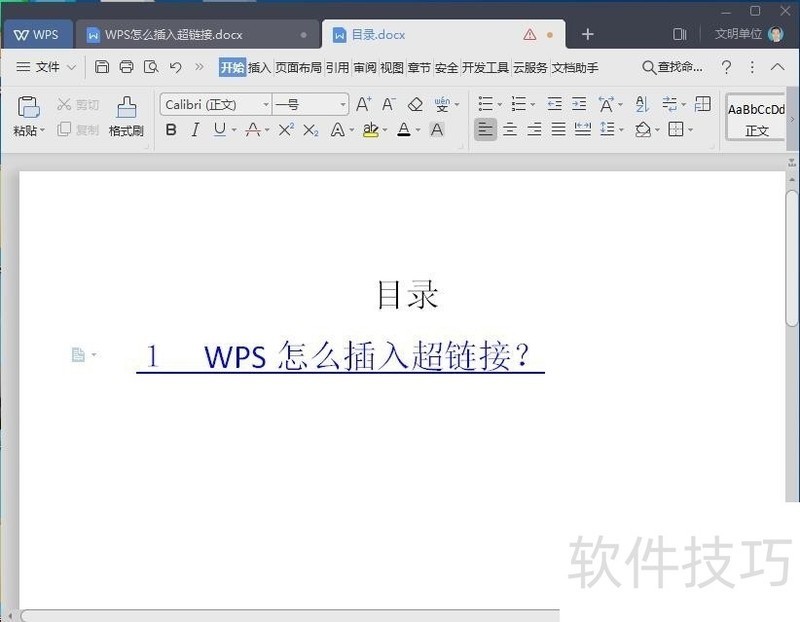Image resolution: width=800 pixels, height=622 pixels.
Task: Click the A-Z sort icon
Action: (642, 103)
